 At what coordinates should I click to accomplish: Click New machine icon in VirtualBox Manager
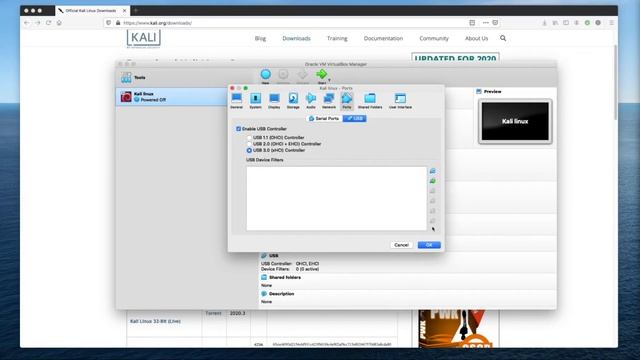click(x=266, y=76)
